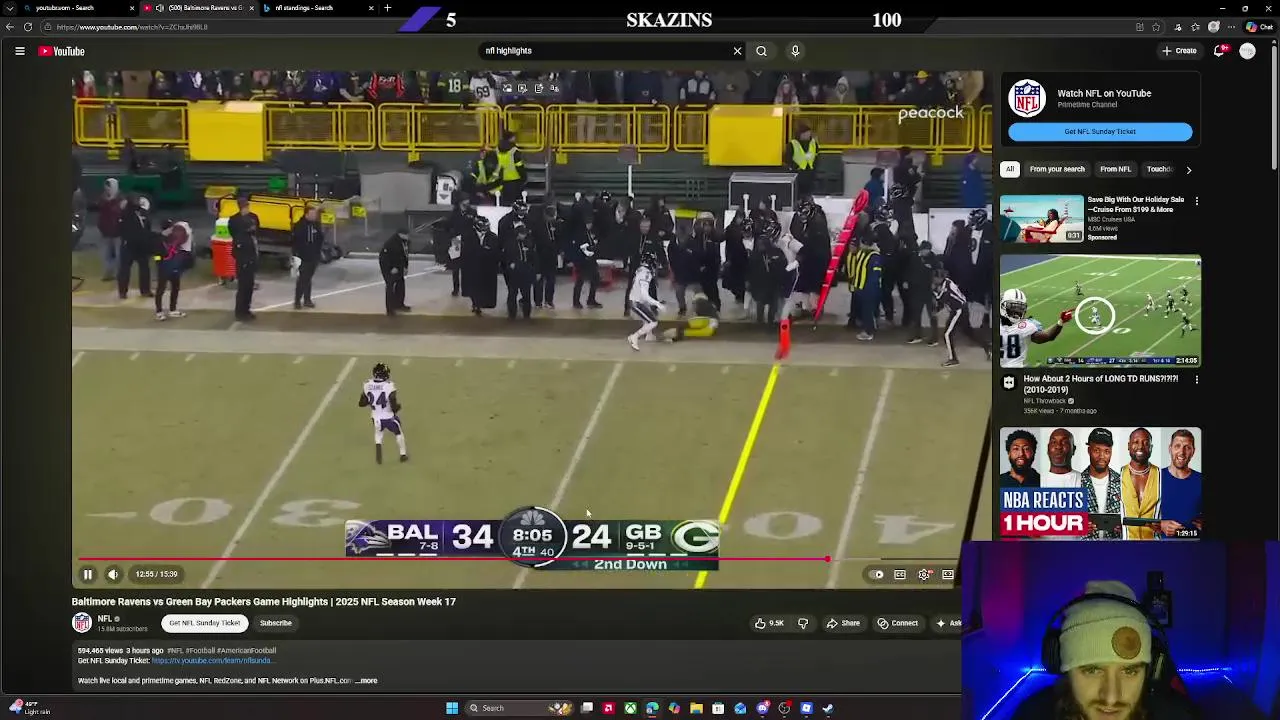
Task: Open Microsoft Store from taskbar
Action: (718, 708)
